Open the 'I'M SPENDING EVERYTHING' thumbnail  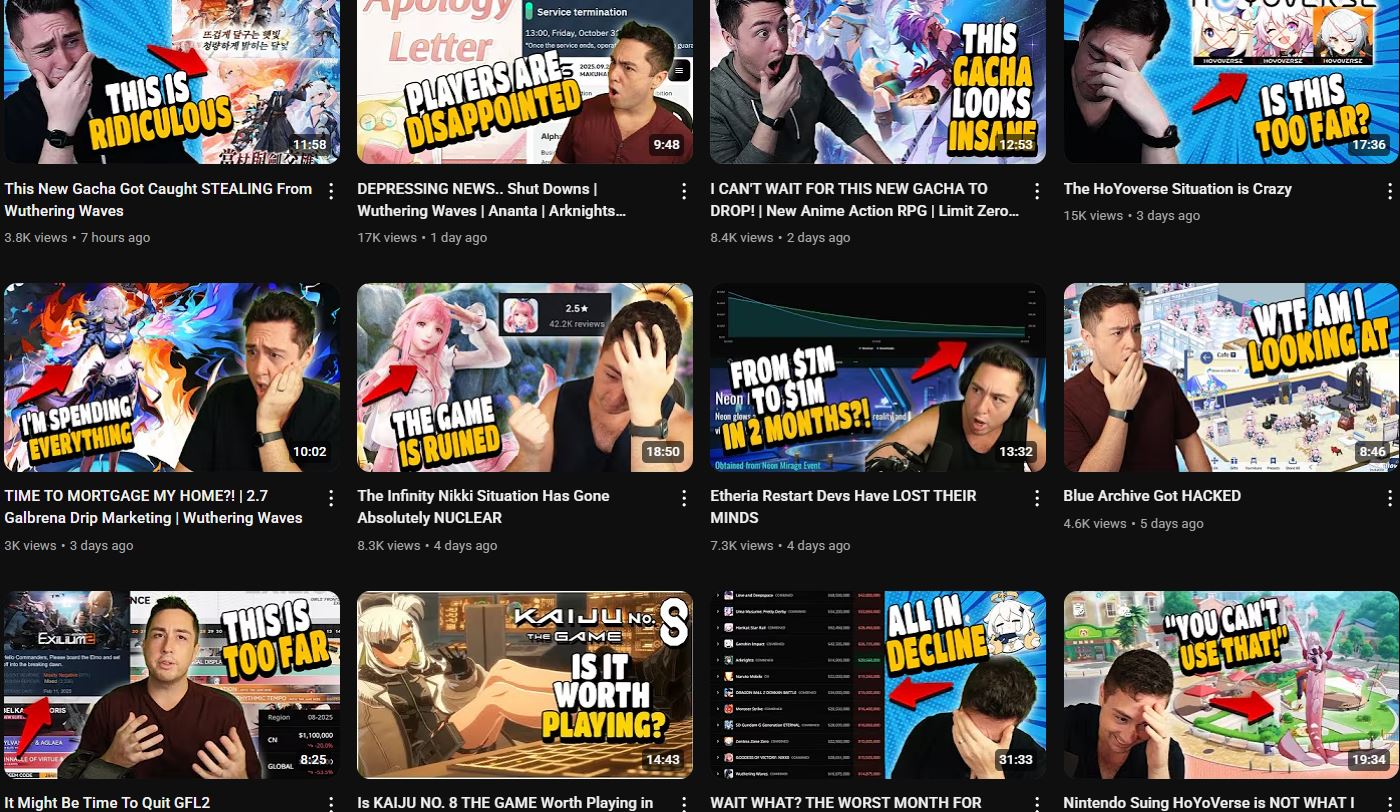(172, 377)
